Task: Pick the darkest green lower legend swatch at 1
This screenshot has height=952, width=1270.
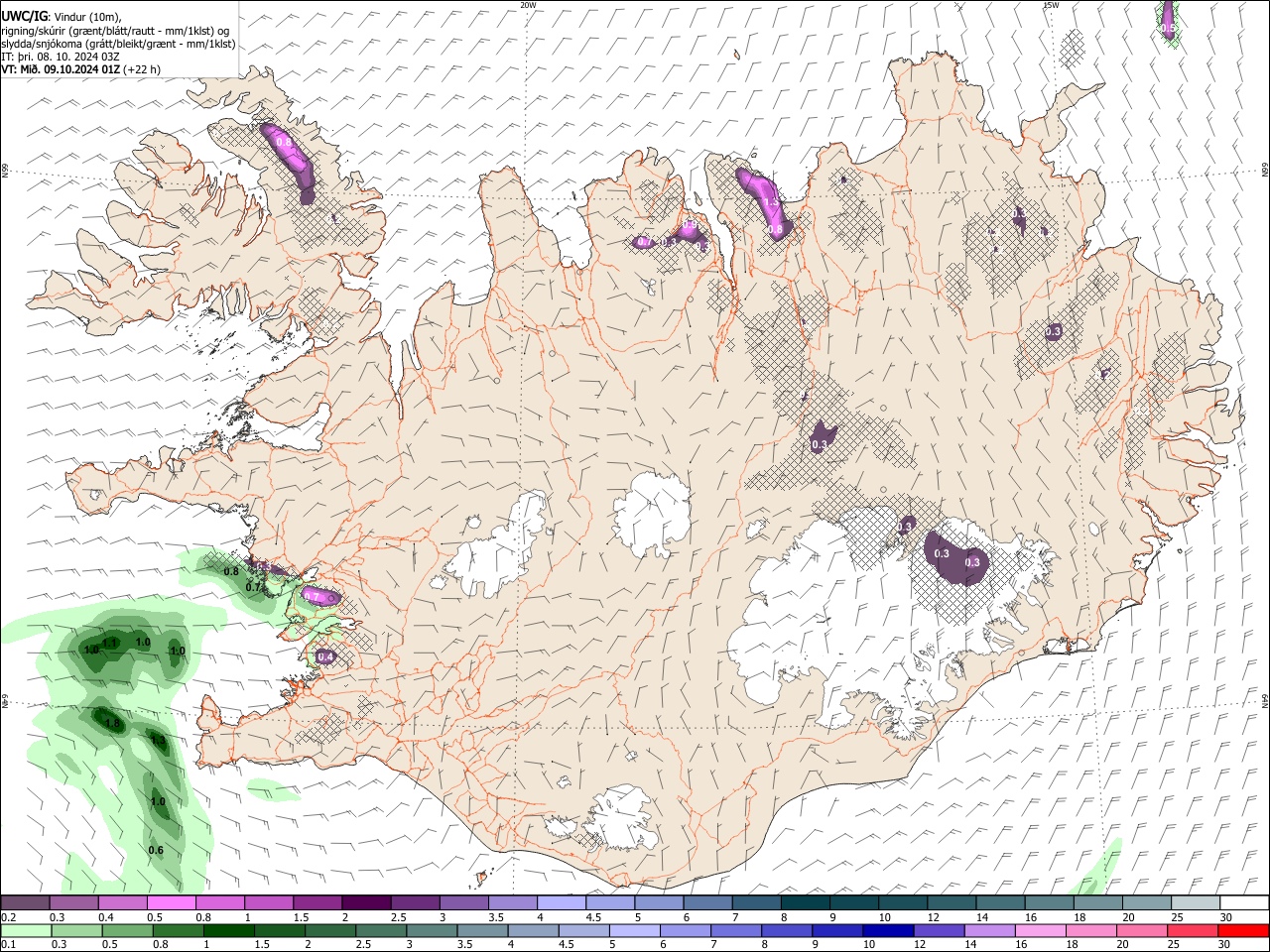Action: [x=231, y=930]
